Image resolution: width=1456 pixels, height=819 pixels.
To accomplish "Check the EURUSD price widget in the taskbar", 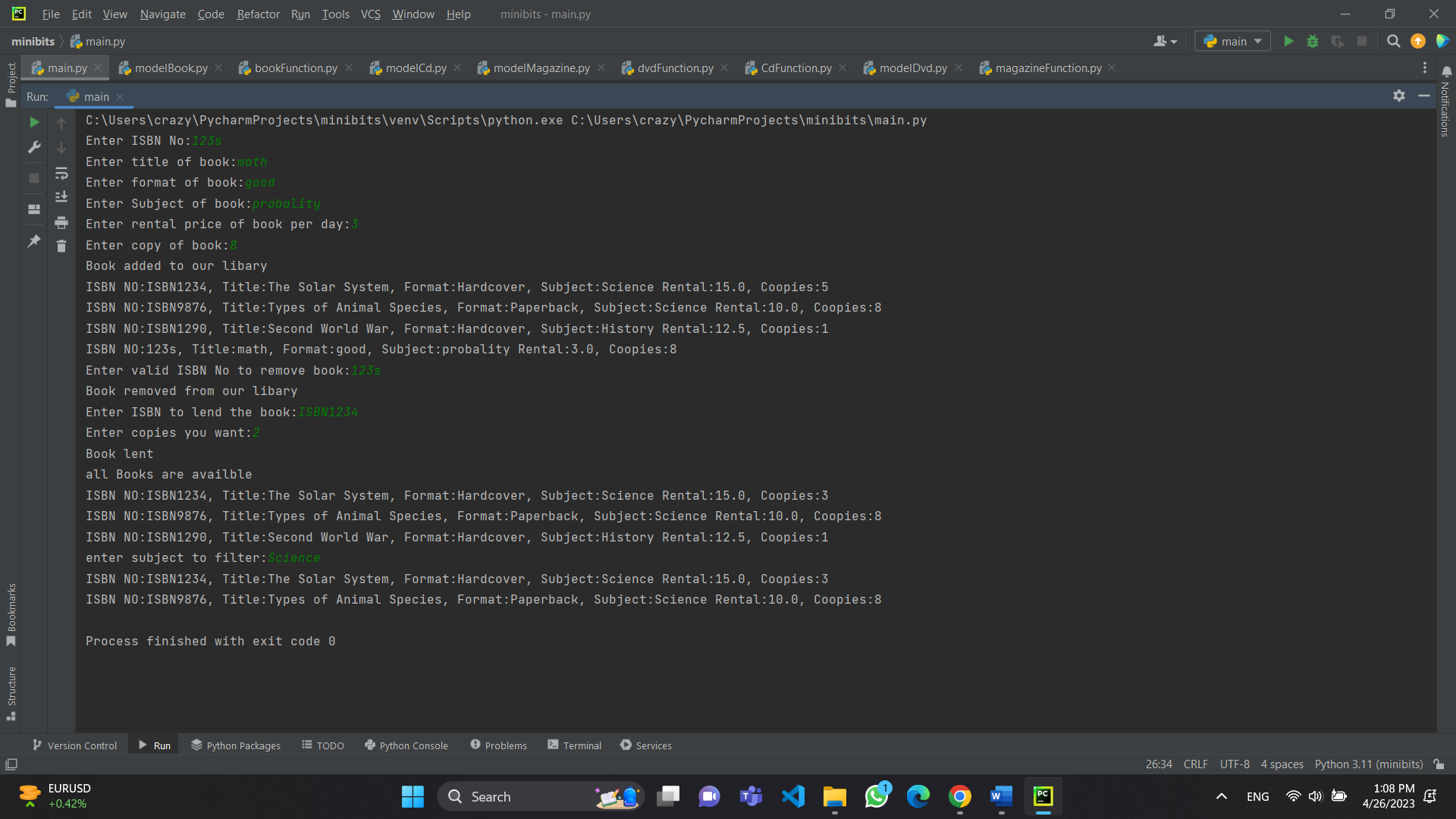I will click(53, 795).
